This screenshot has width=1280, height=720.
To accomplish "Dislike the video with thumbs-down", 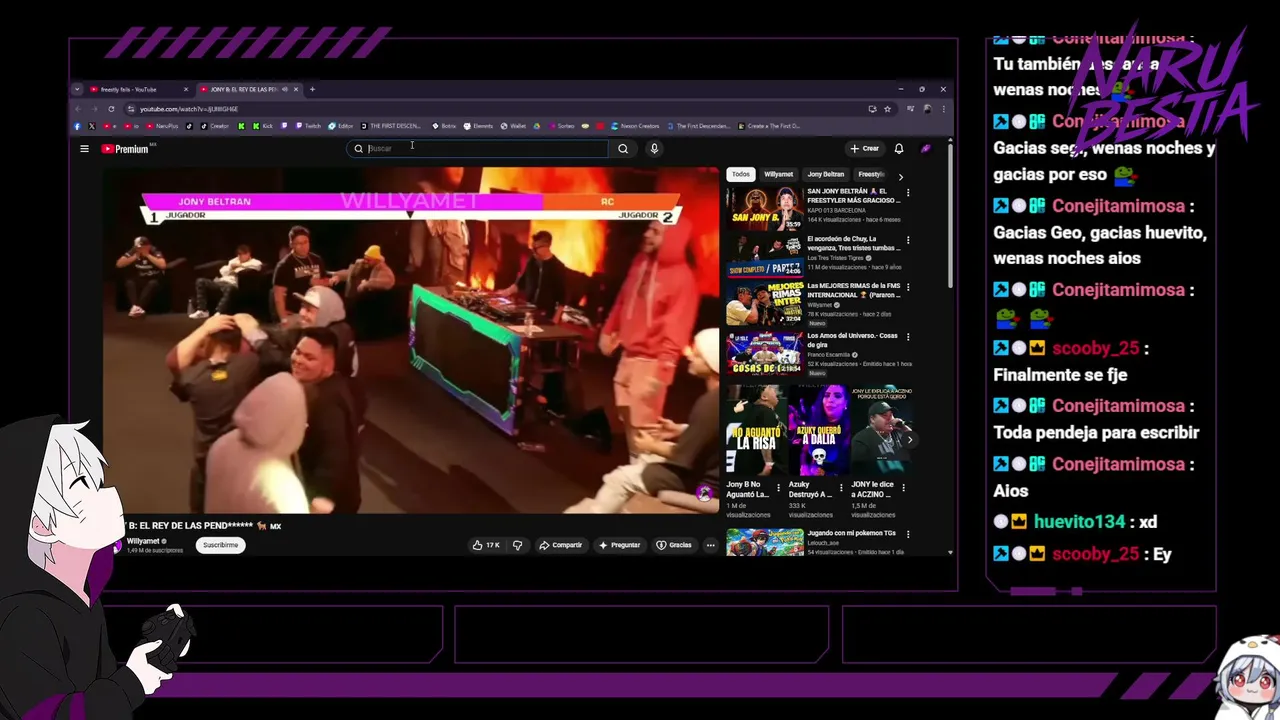I will (517, 545).
